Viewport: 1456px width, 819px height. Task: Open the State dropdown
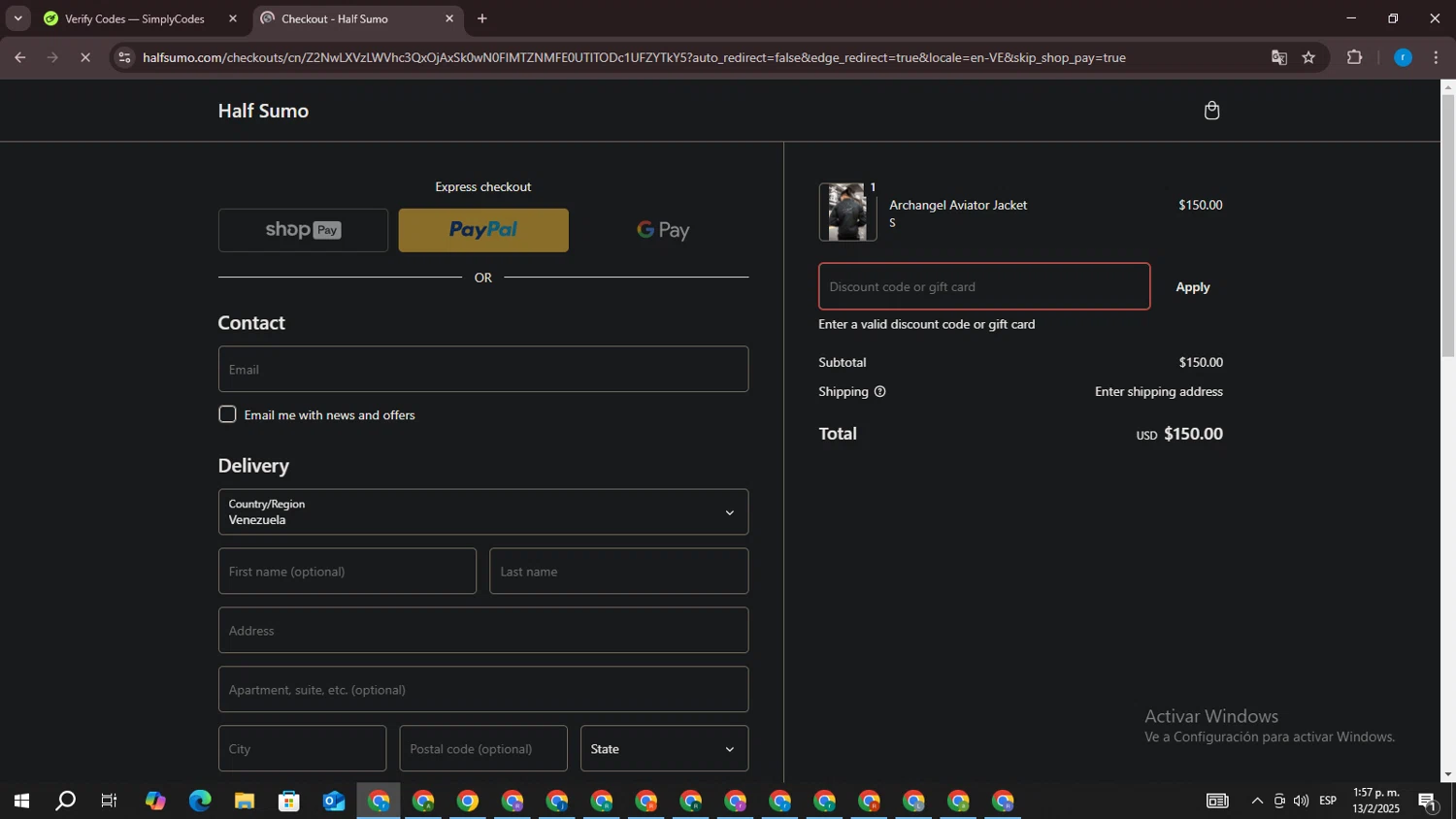tap(664, 748)
